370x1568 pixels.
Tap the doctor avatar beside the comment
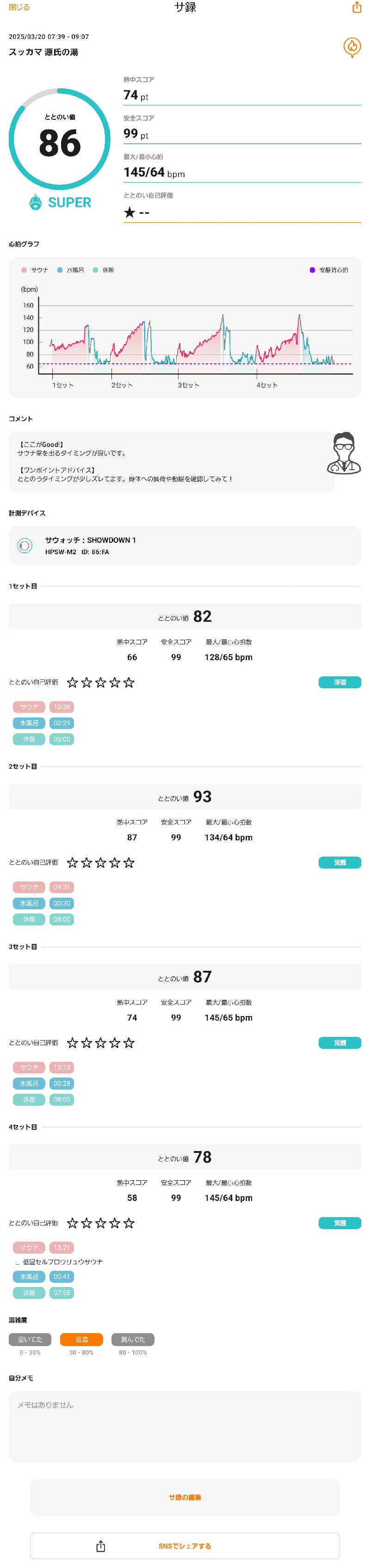[x=344, y=453]
